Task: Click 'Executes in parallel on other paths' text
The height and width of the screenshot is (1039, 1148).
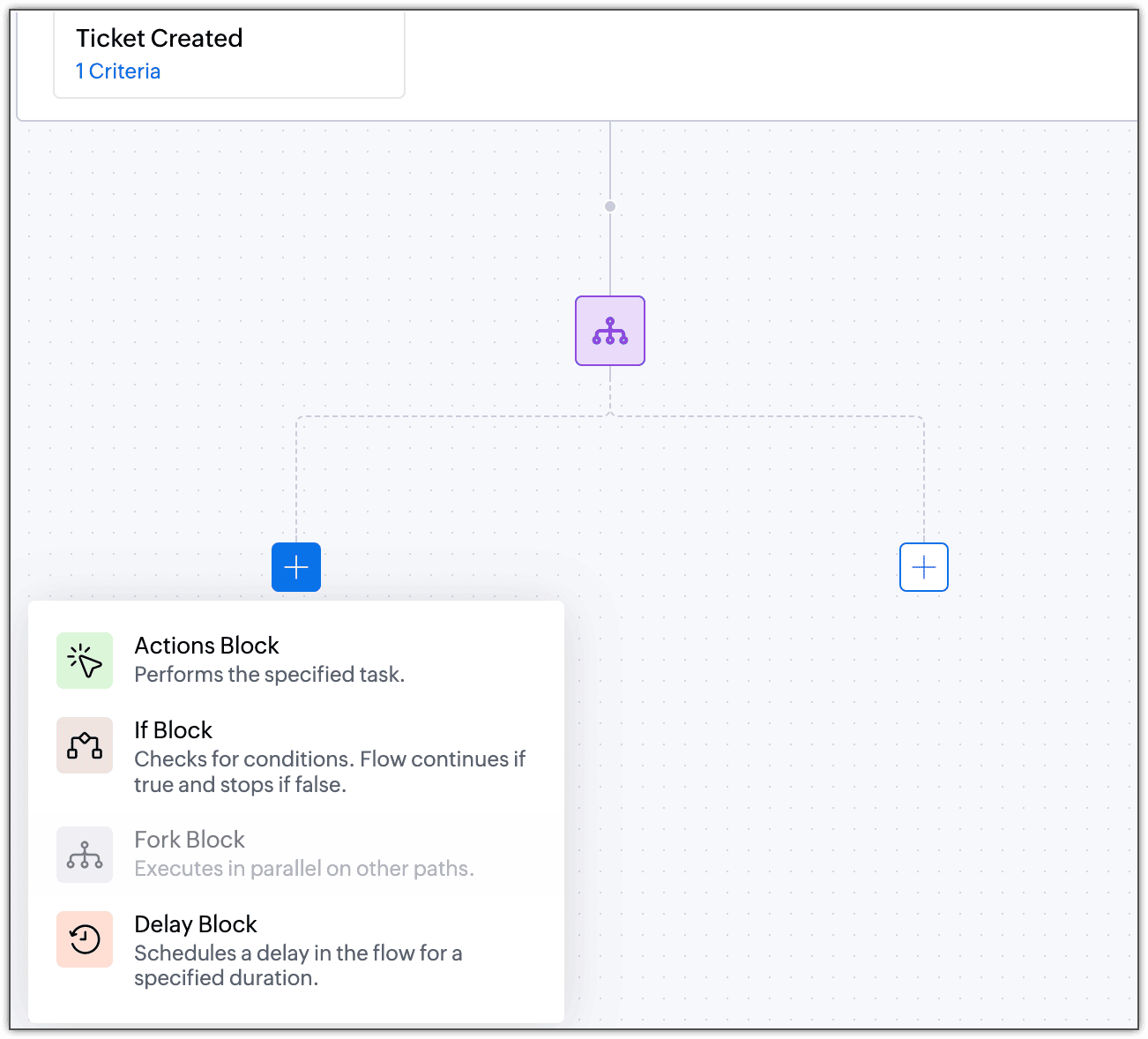Action: coord(304,869)
